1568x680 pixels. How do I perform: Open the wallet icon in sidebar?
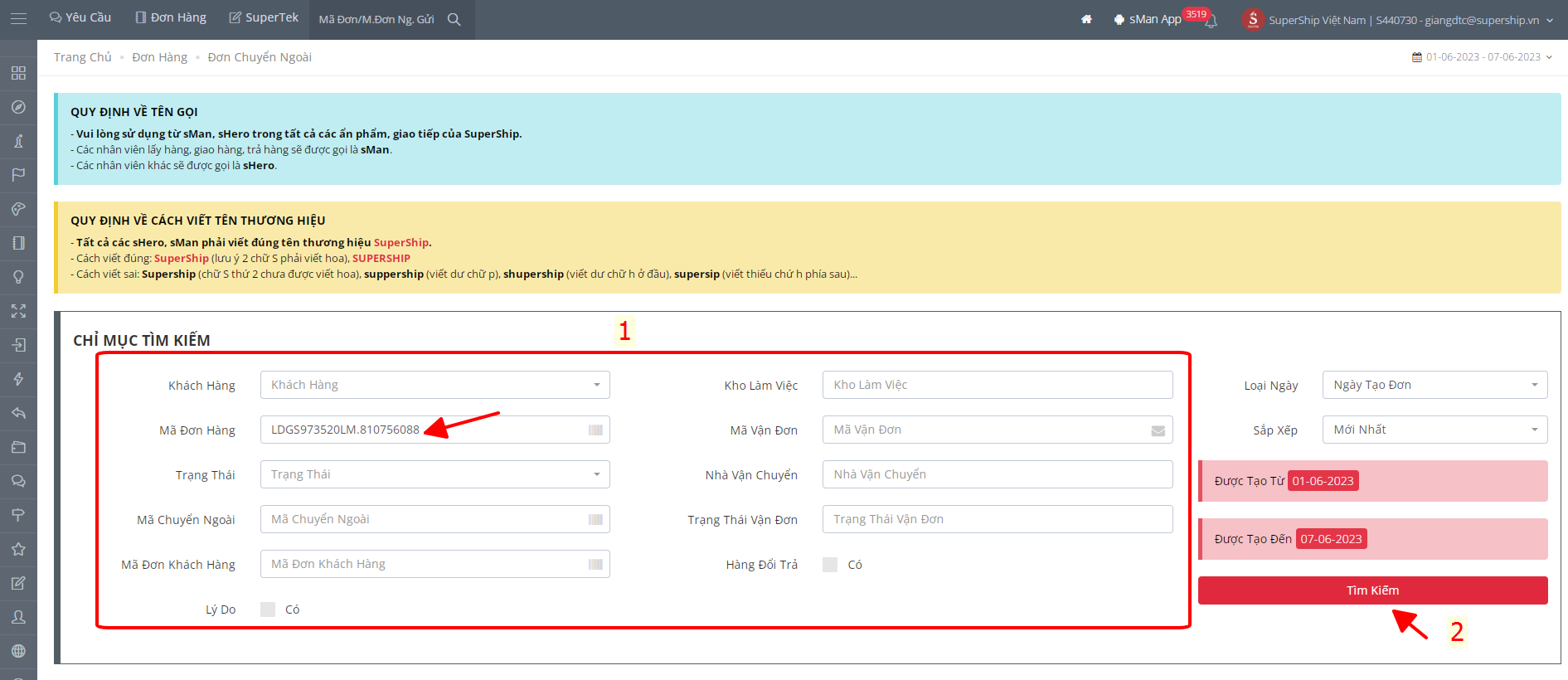point(18,447)
